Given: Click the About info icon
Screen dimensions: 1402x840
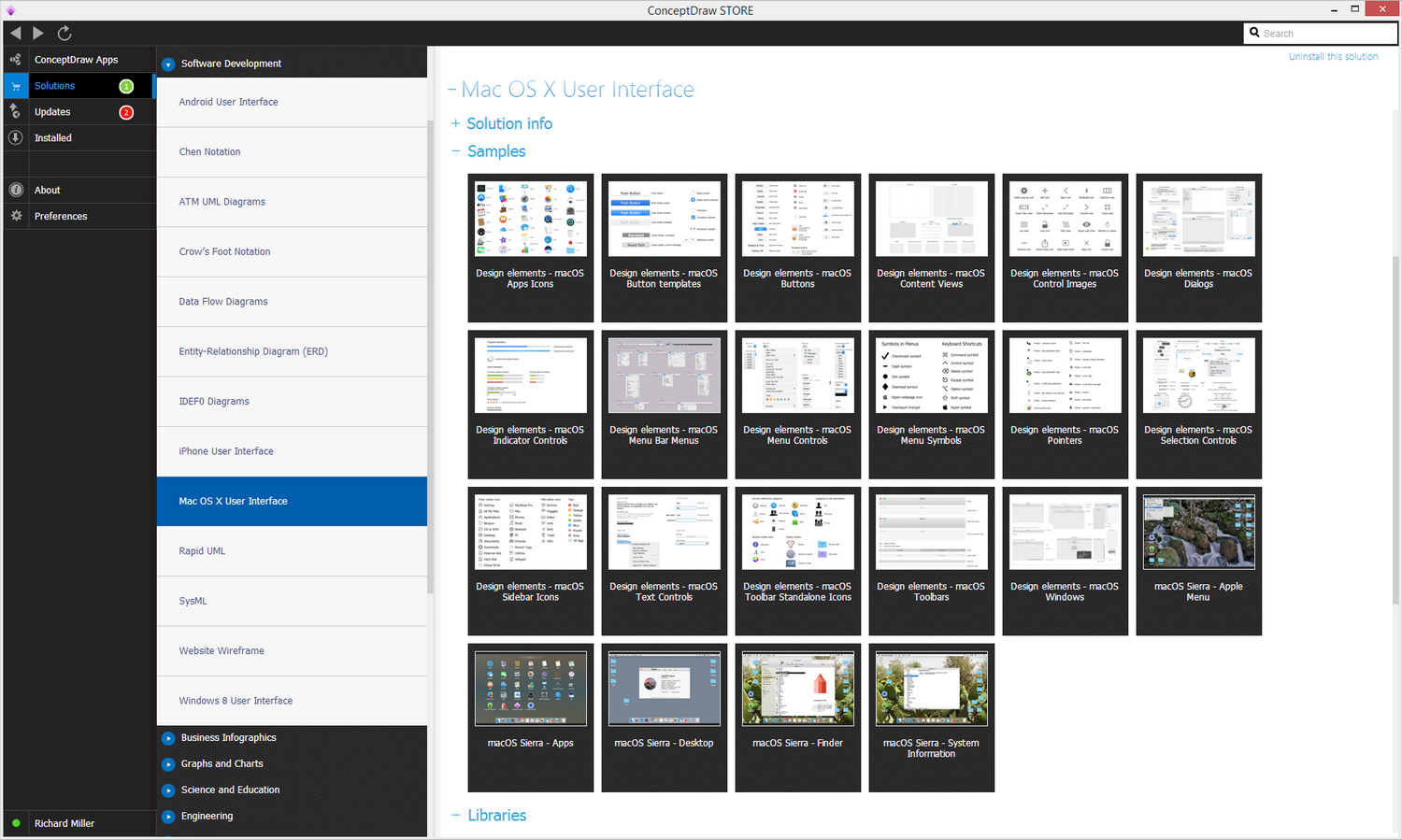Looking at the screenshot, I should point(16,190).
